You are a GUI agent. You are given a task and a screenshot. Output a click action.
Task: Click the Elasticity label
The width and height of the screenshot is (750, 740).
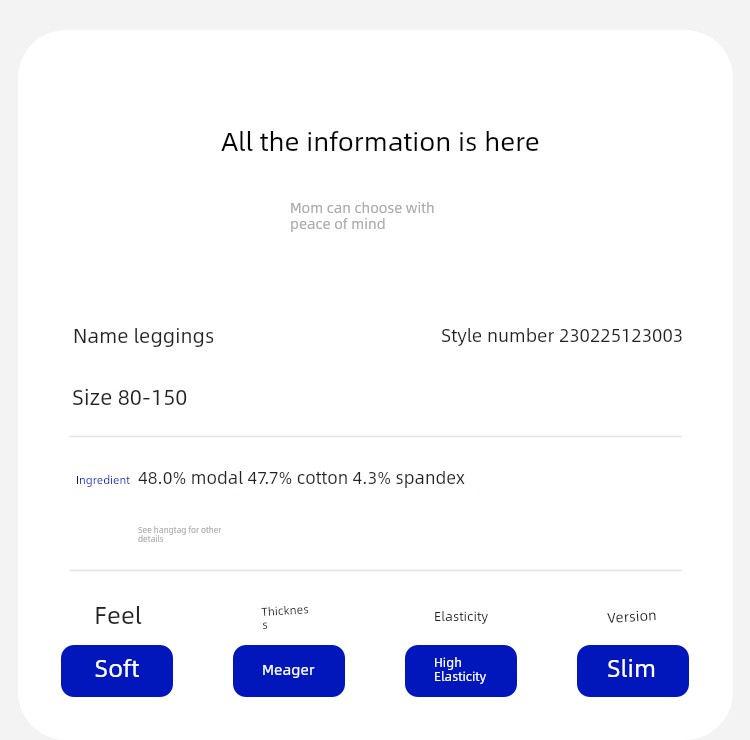tap(461, 617)
